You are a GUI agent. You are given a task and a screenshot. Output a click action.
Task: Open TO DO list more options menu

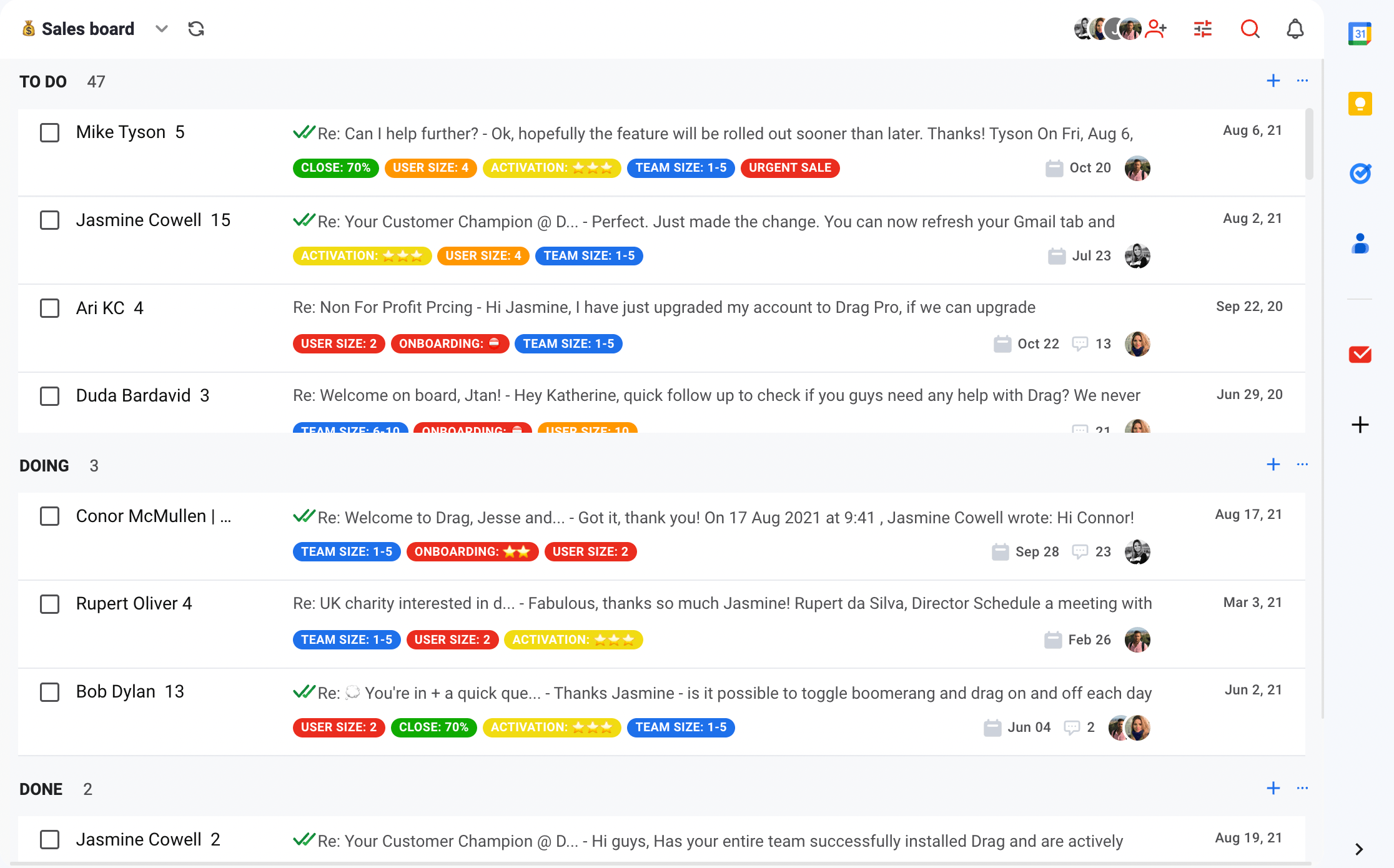point(1302,81)
